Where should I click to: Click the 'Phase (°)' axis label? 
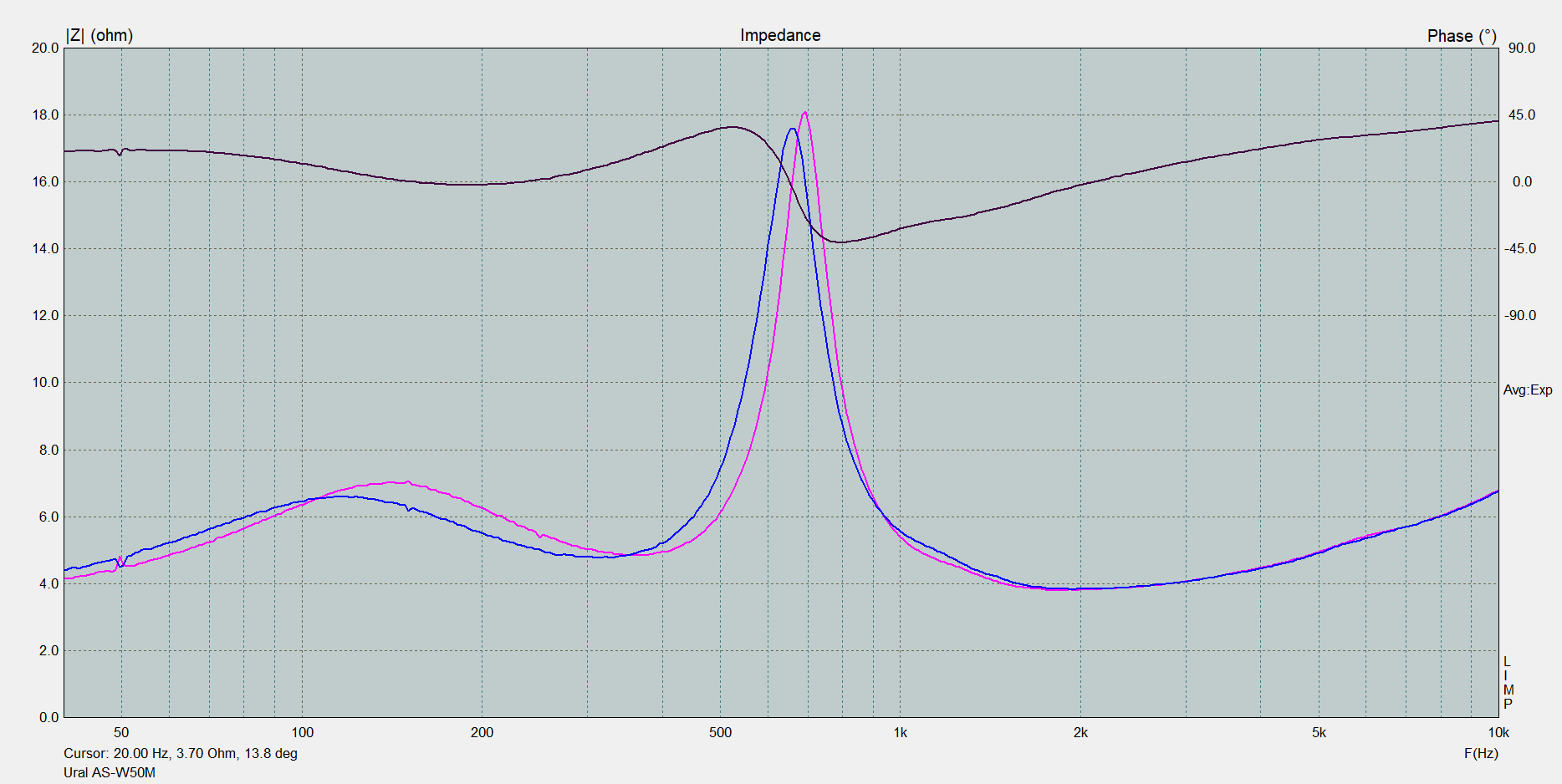pos(1462,36)
